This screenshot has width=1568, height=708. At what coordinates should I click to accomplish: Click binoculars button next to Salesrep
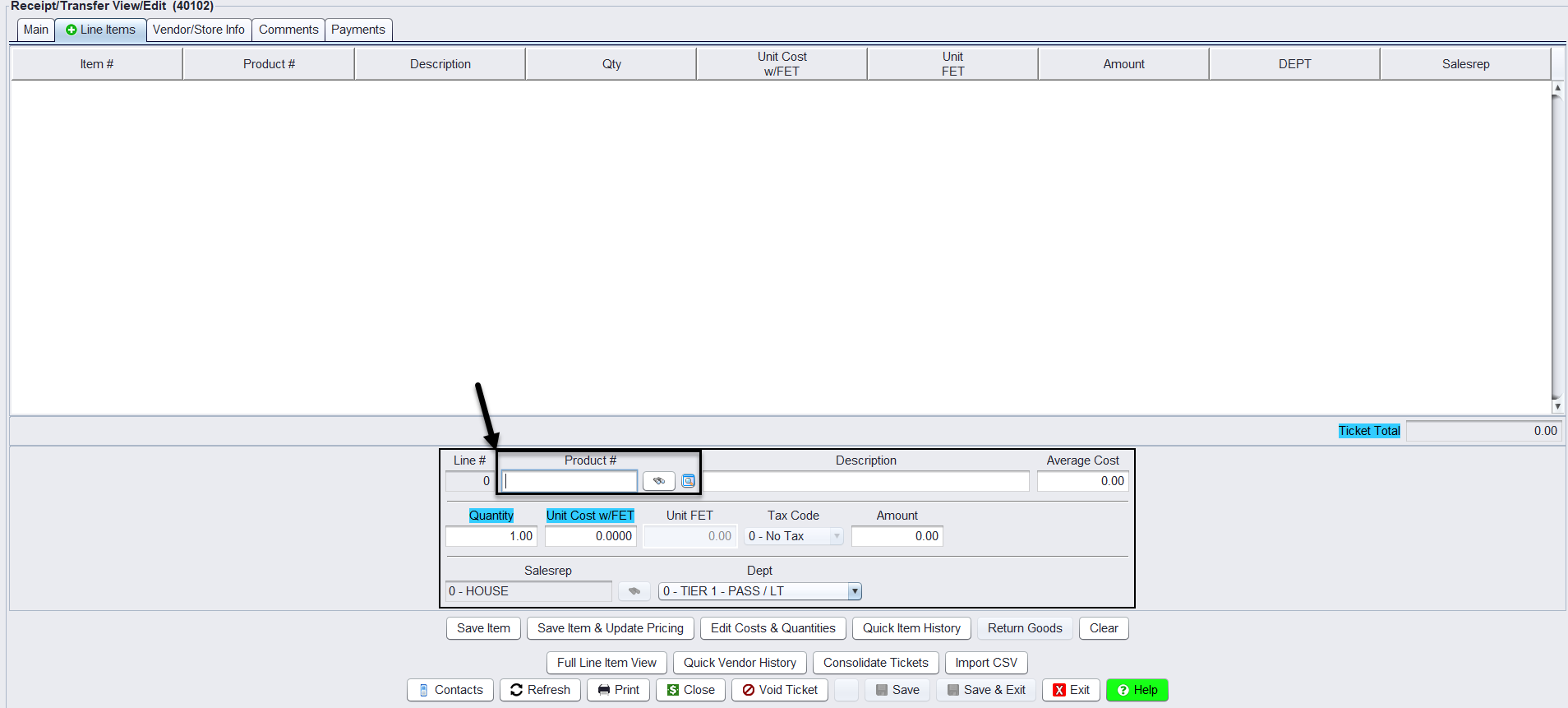click(634, 591)
